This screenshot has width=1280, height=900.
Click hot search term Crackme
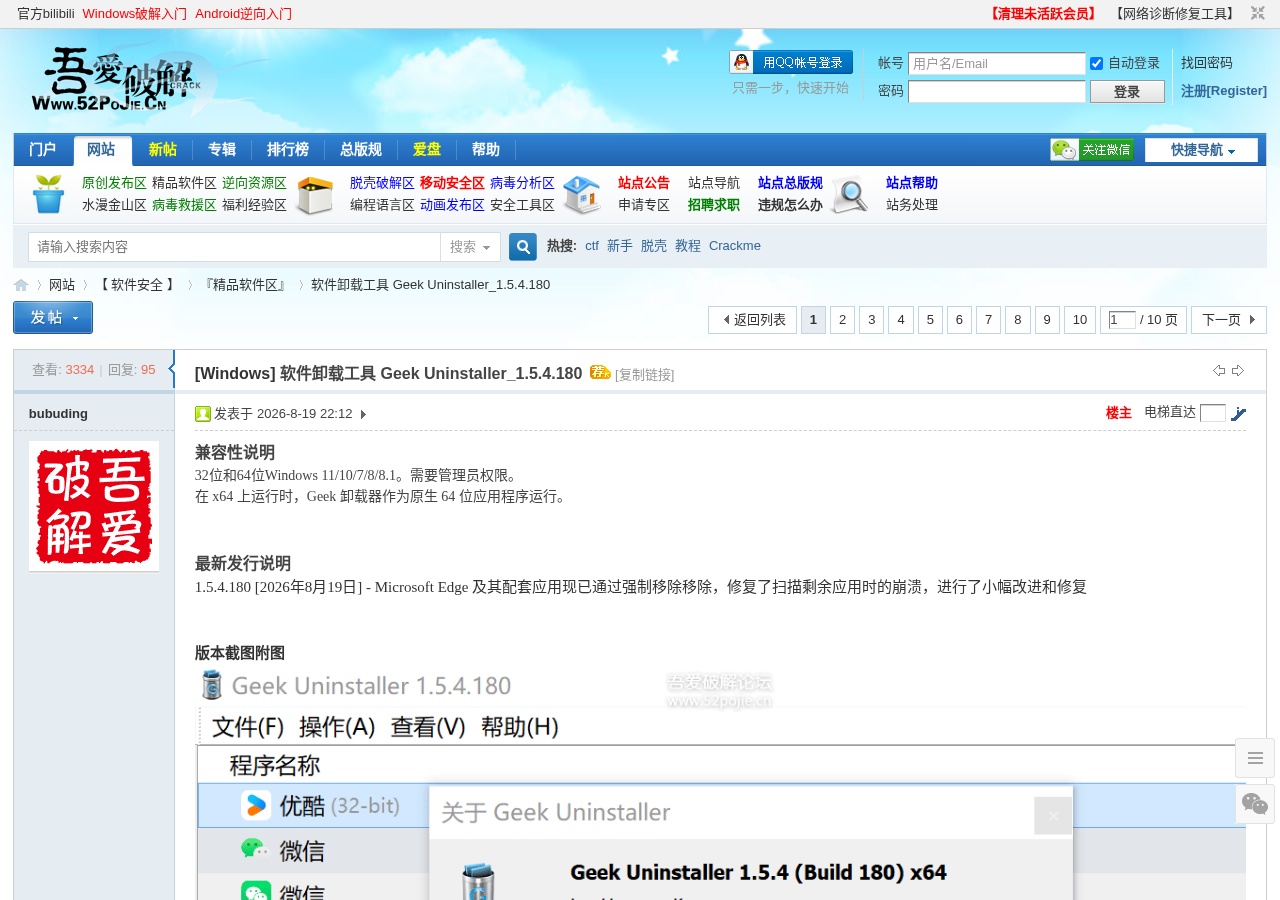point(735,246)
